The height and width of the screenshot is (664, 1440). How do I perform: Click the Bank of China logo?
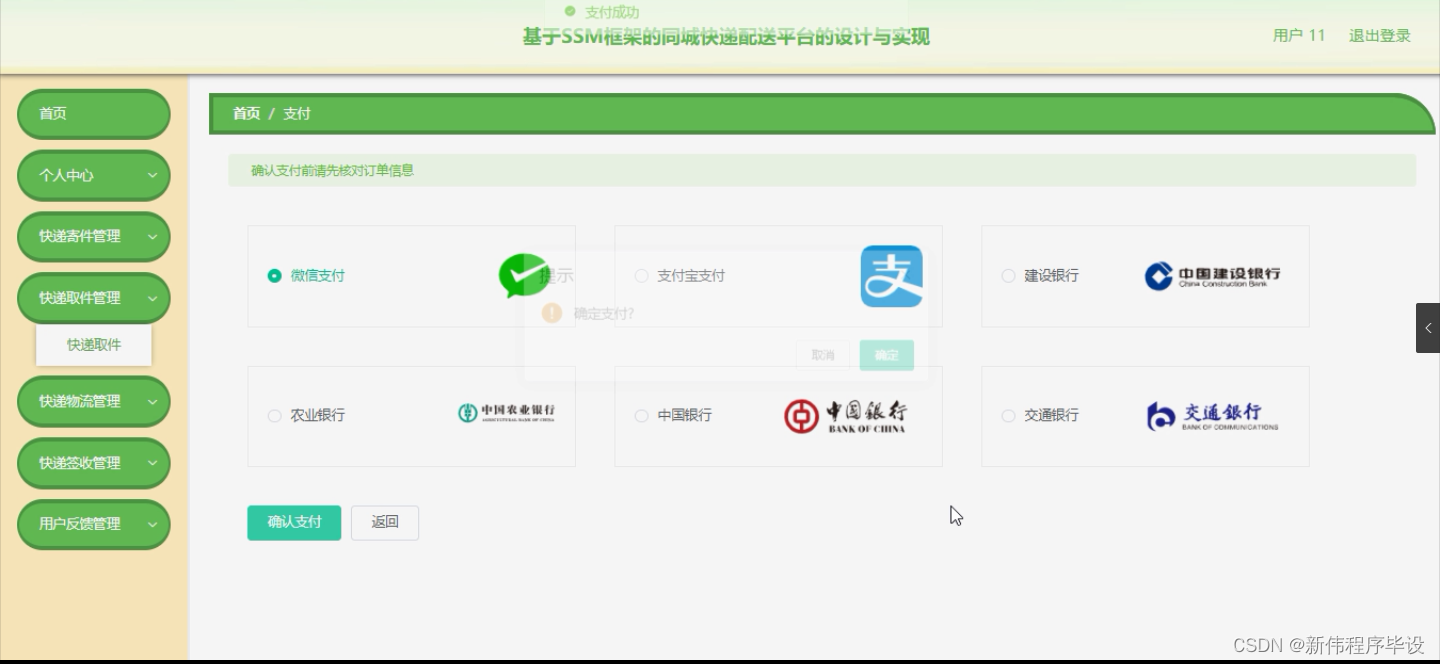click(x=845, y=416)
